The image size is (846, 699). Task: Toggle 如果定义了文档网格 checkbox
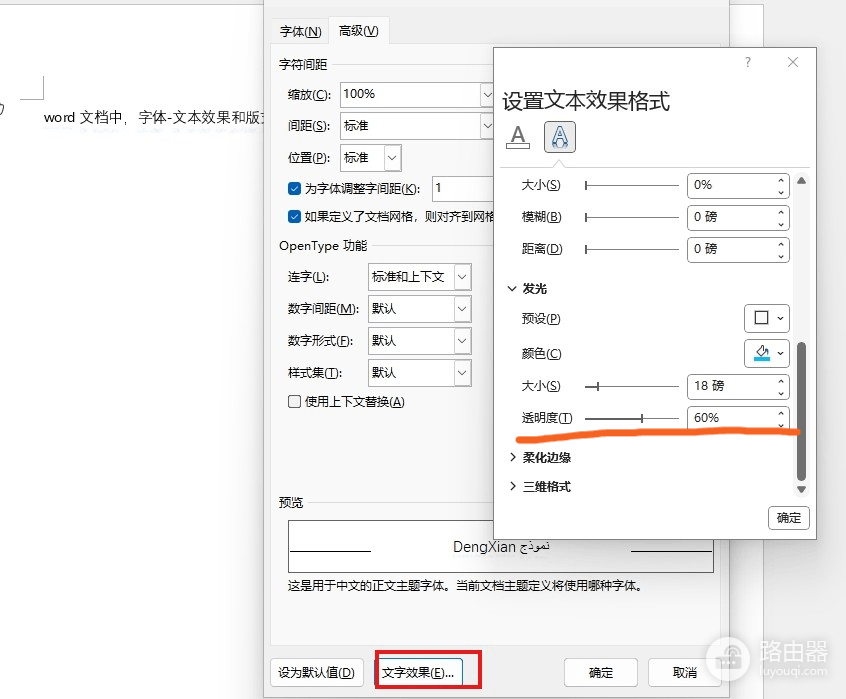[294, 216]
